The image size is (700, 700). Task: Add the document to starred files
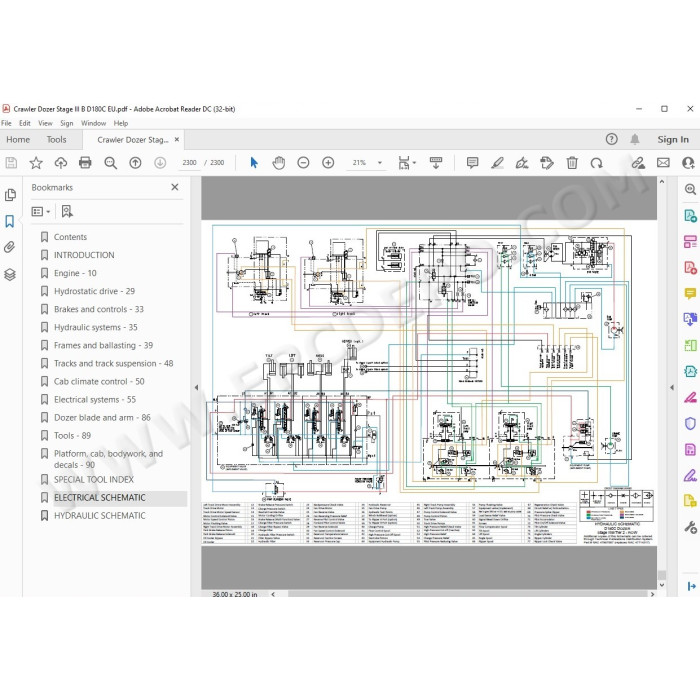tap(36, 163)
